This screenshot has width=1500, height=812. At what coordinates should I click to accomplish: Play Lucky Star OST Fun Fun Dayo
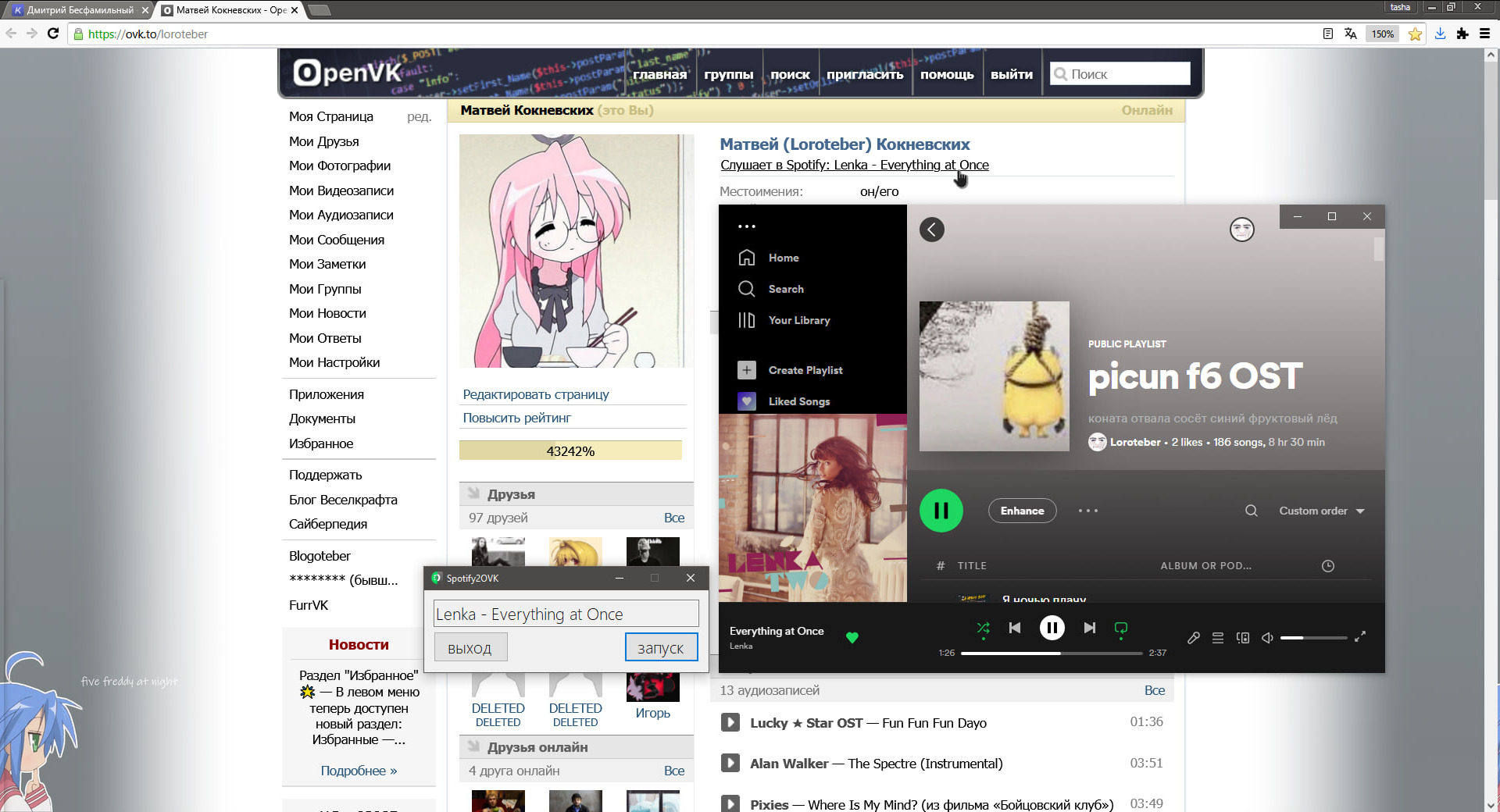click(730, 722)
